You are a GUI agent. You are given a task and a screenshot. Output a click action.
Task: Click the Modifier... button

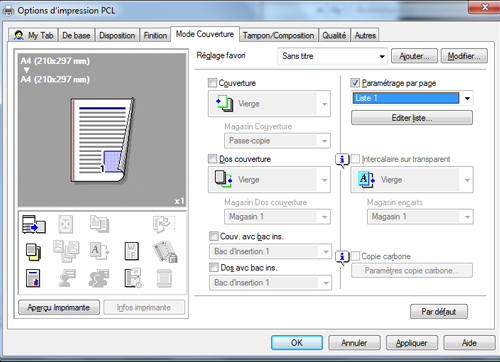(x=464, y=56)
